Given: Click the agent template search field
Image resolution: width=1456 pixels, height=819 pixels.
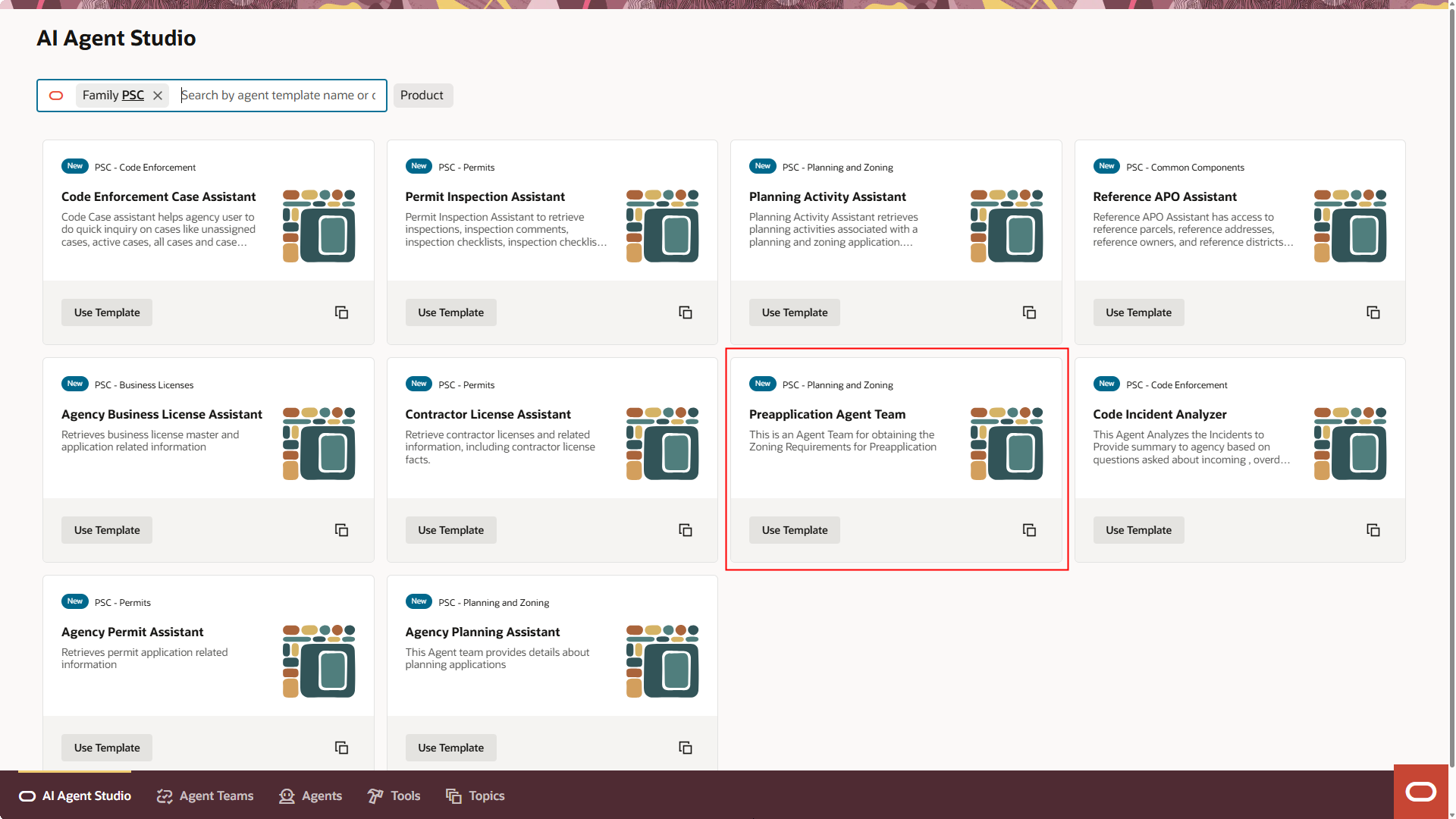Looking at the screenshot, I should (278, 96).
